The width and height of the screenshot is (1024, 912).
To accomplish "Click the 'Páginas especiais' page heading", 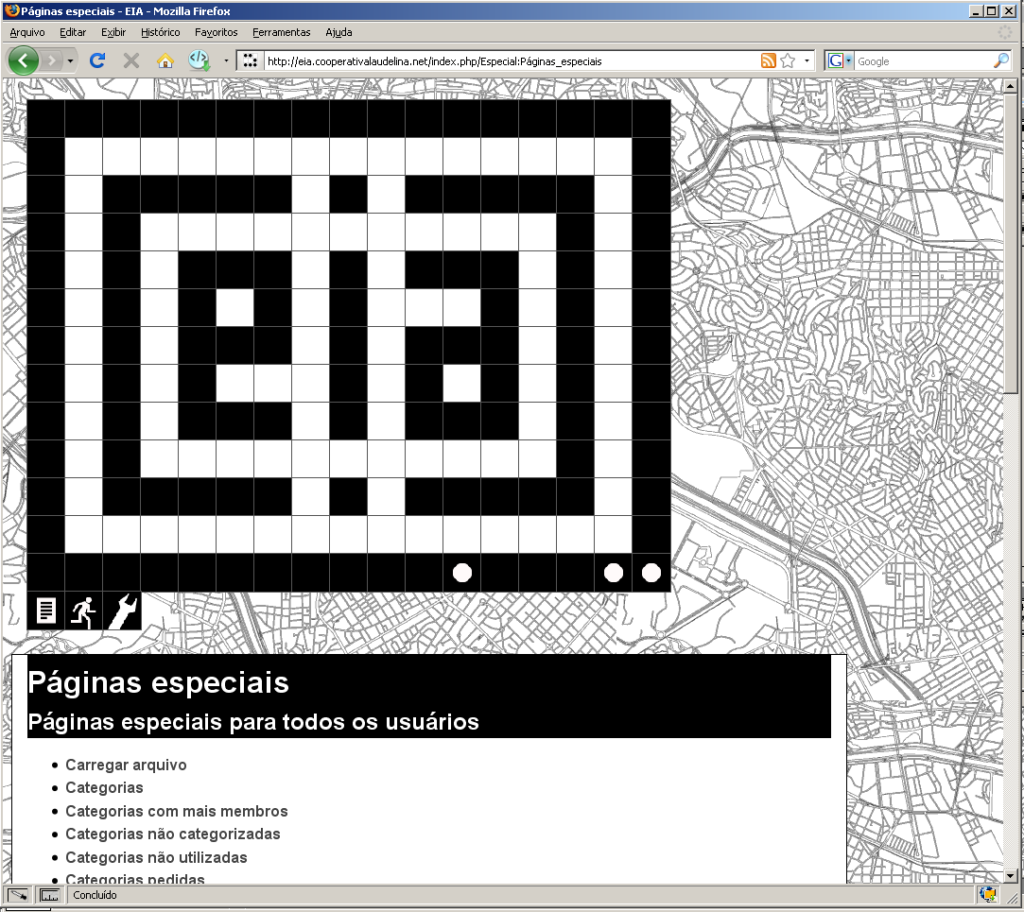I will [158, 683].
